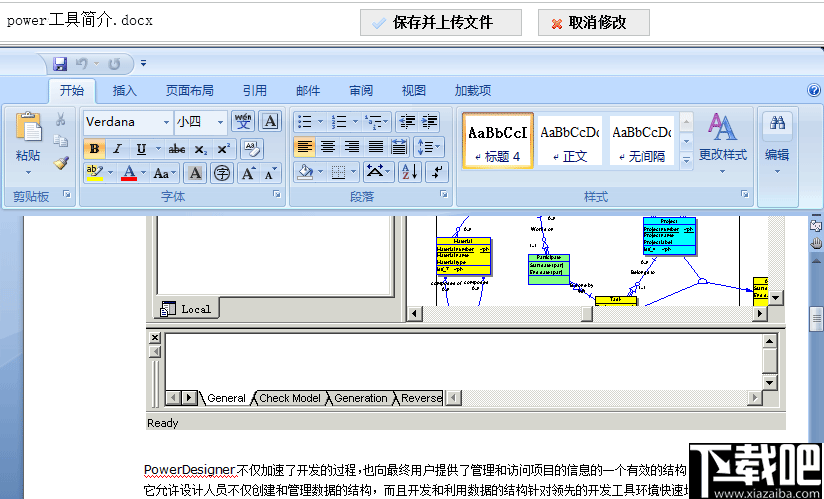Apply the 无间隔 style
This screenshot has width=824, height=499.
[642, 140]
